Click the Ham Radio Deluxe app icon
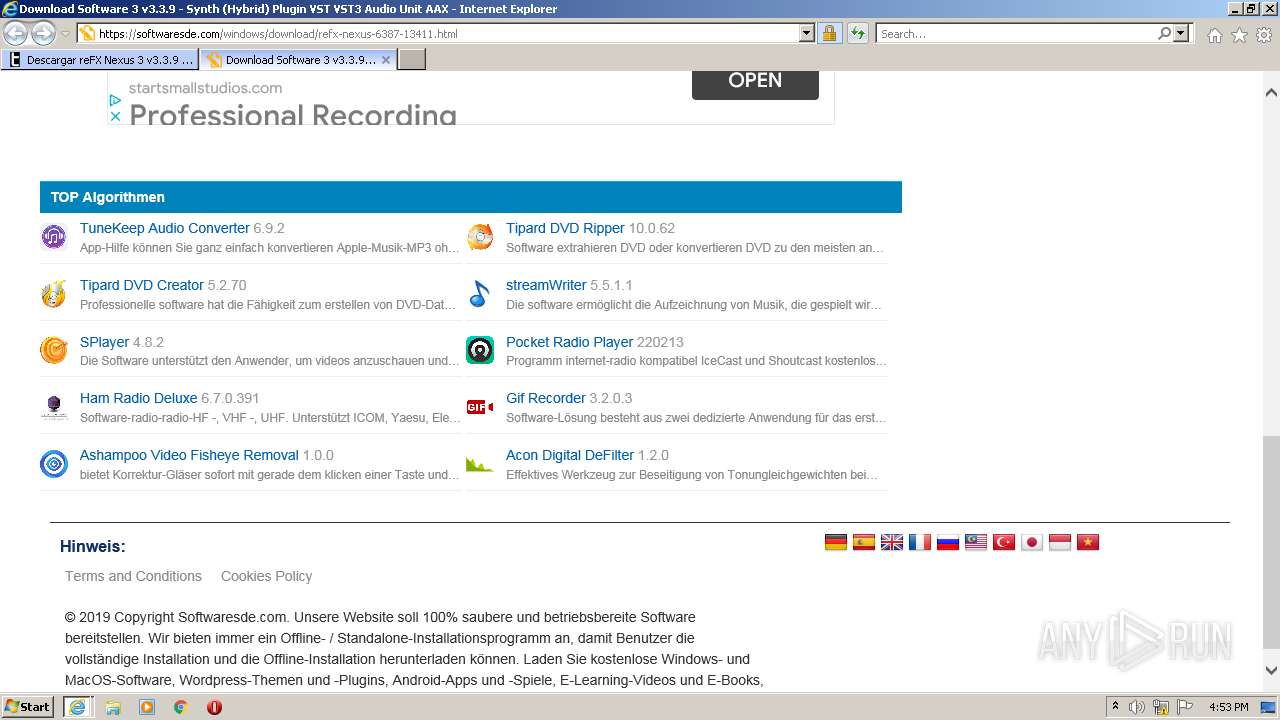This screenshot has width=1280, height=720. (x=53, y=407)
